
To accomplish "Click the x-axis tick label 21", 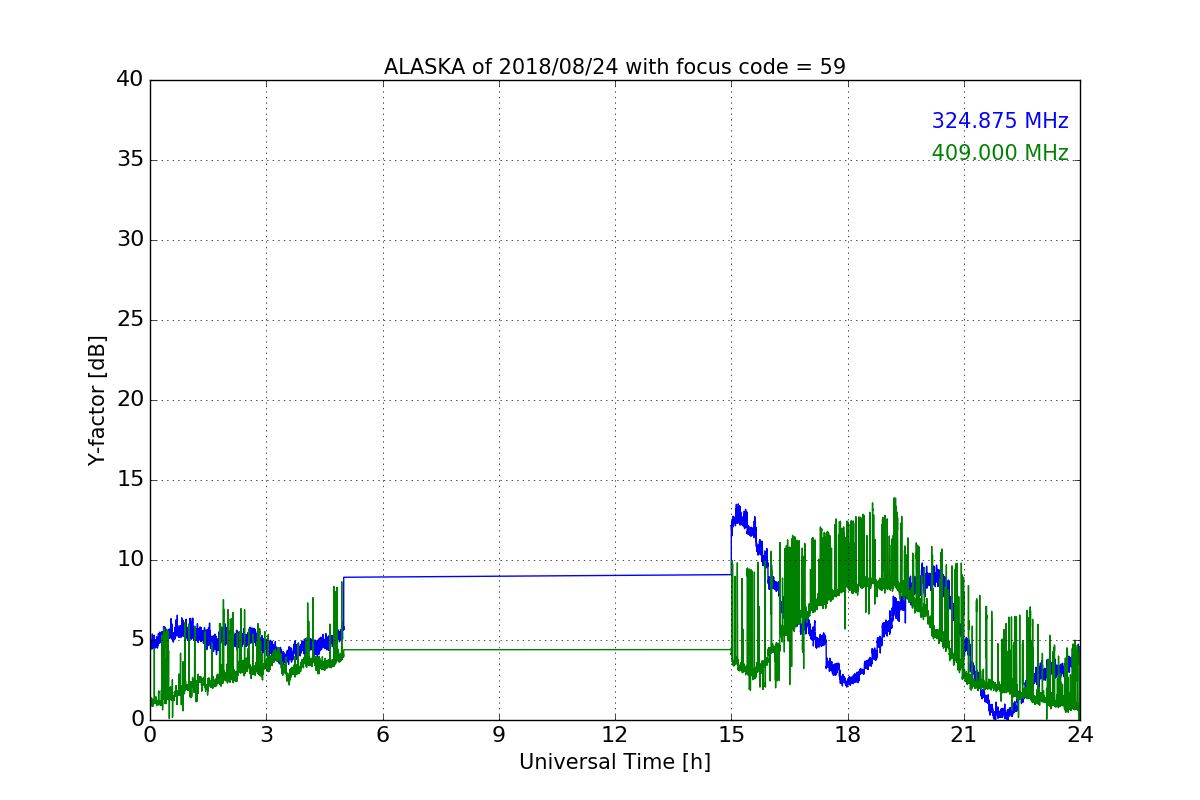I will point(963,735).
